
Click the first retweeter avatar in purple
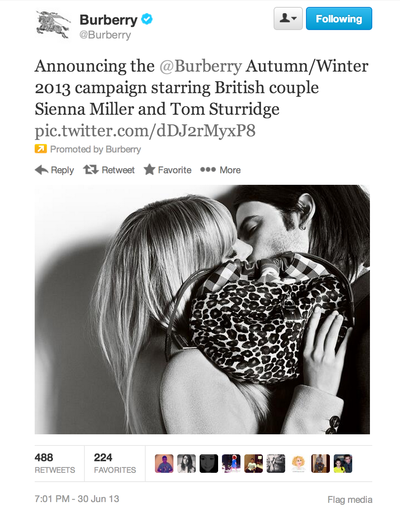[x=164, y=463]
